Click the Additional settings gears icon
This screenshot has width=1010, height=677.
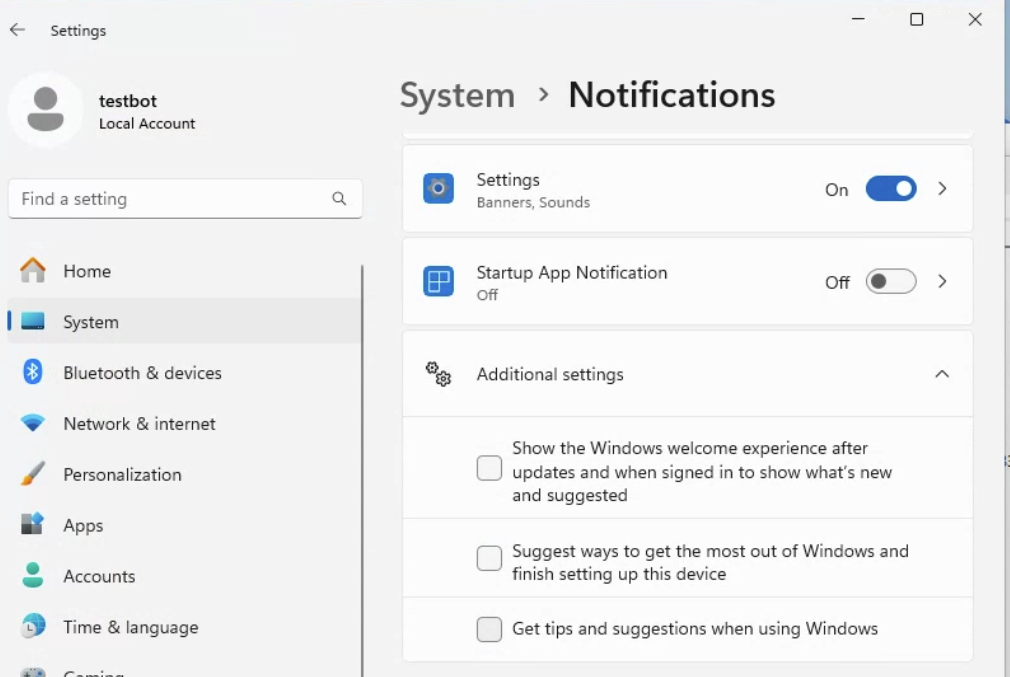pyautogui.click(x=437, y=373)
